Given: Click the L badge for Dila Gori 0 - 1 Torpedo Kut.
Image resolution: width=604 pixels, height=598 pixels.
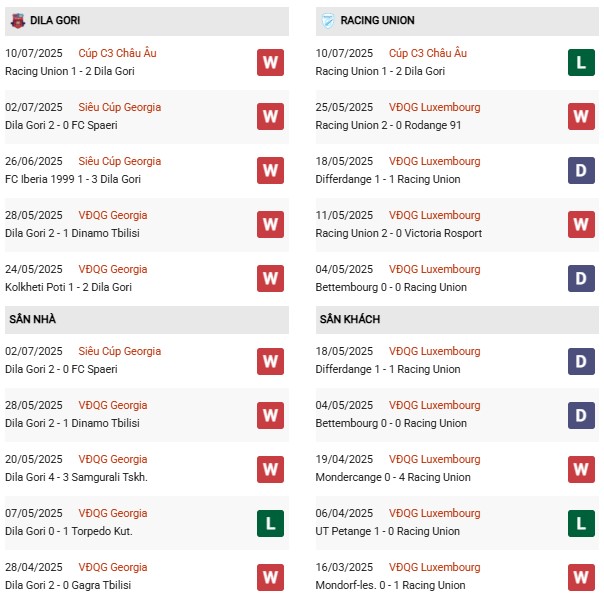Looking at the screenshot, I should pos(270,522).
